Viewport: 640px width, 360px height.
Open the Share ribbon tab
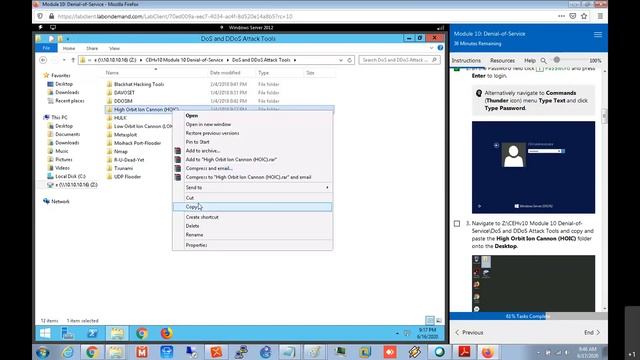pos(92,48)
